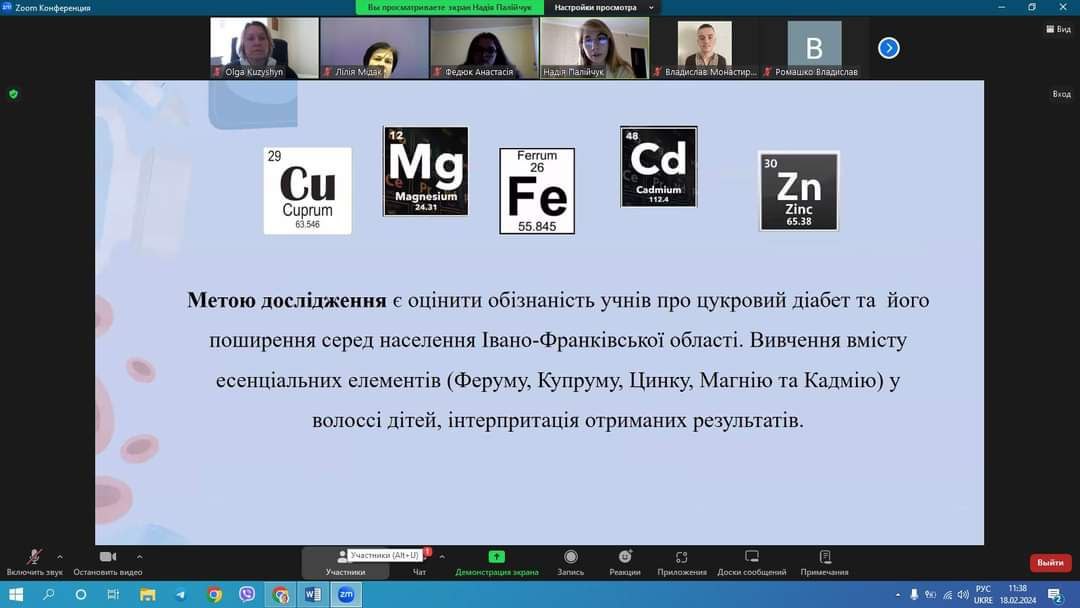The width and height of the screenshot is (1080, 608).
Task: Open the Чат chat panel
Action: coord(419,562)
